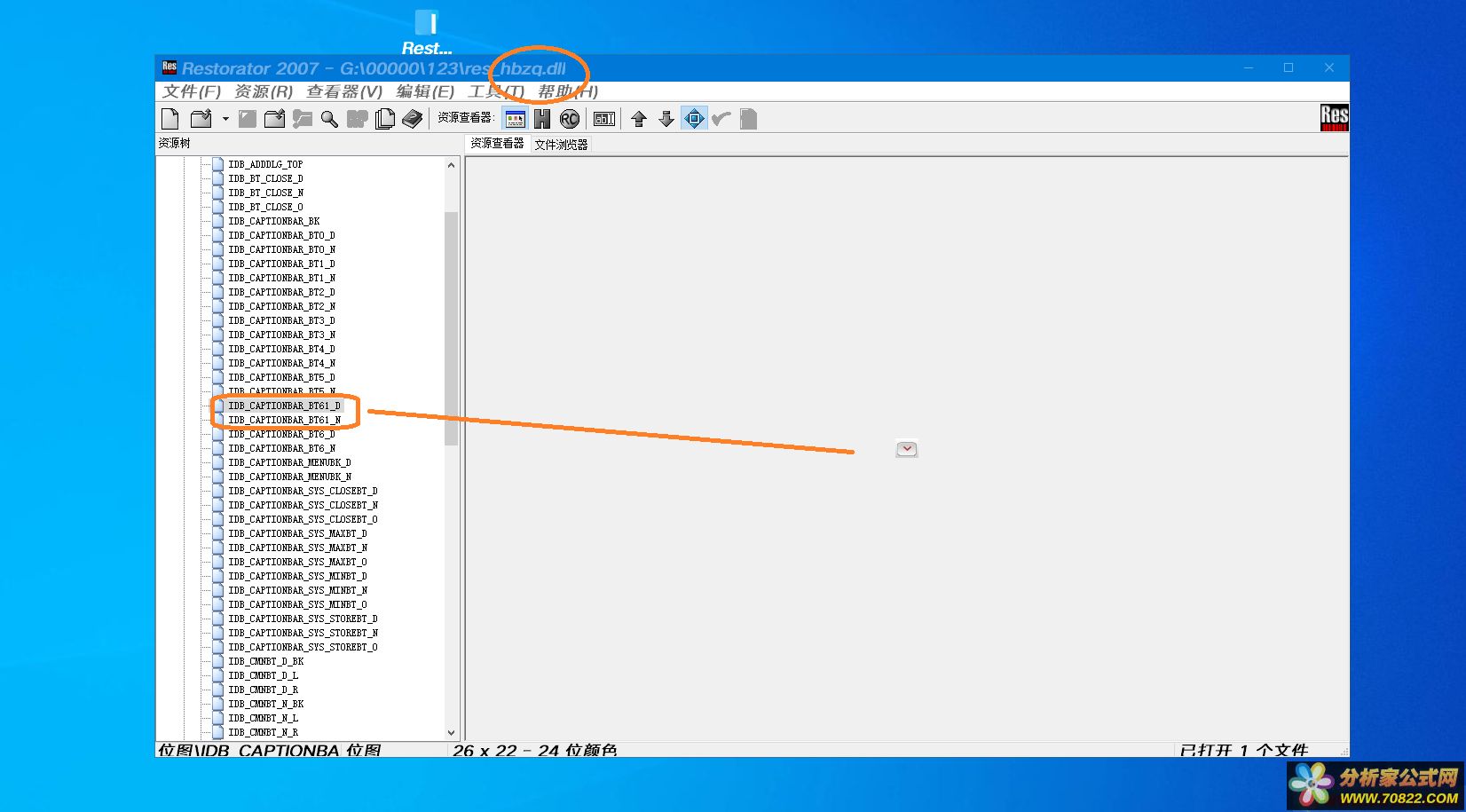Select IDB_CMNBT_N_L tree item

263,718
